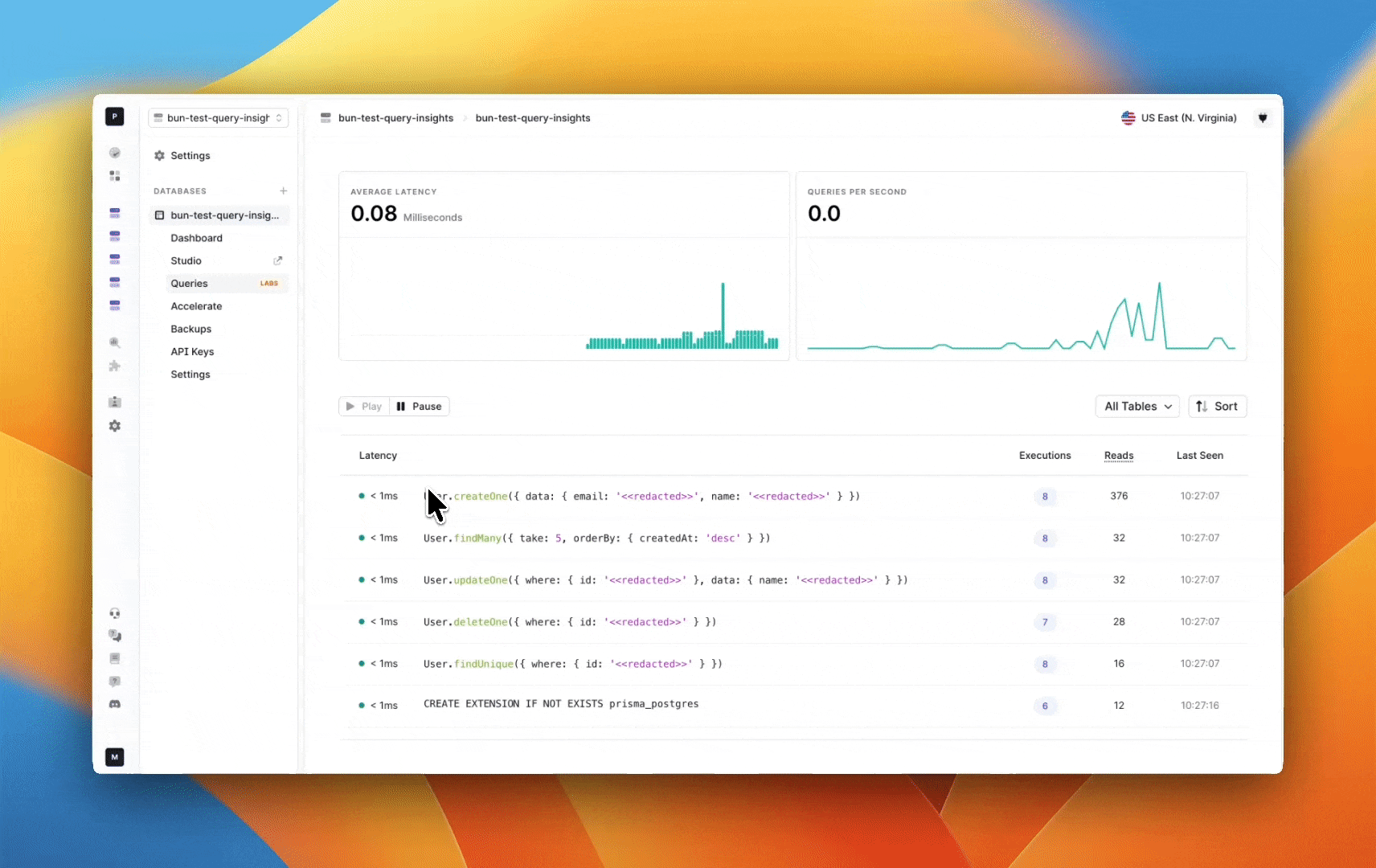Select the overview compass icon in the sidebar

(x=115, y=153)
